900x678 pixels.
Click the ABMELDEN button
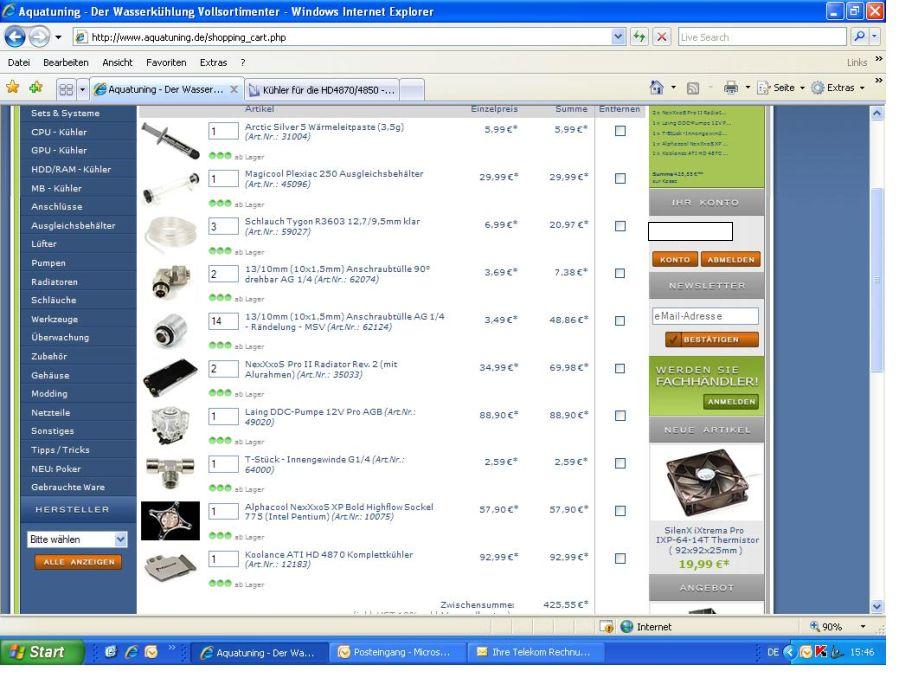click(x=731, y=259)
